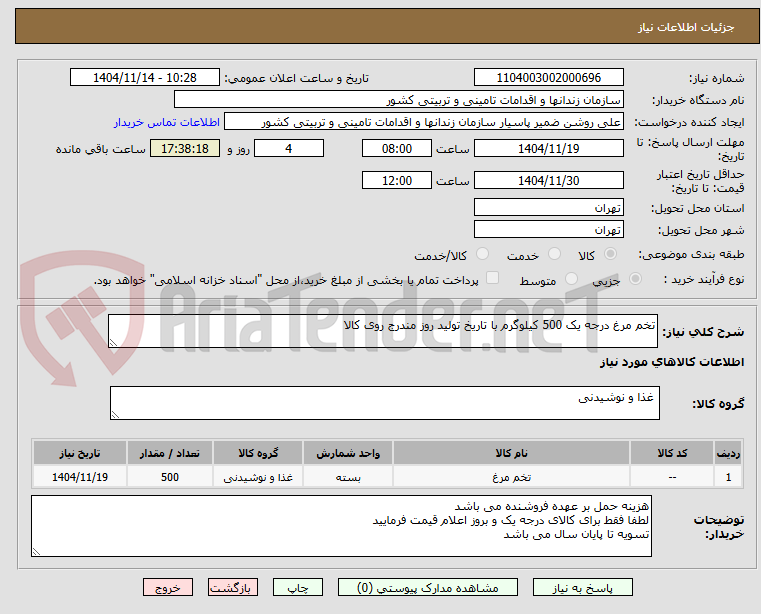Image resolution: width=761 pixels, height=614 pixels.
Task: Click the 'تعداد / مقدار' column header
Action: [x=170, y=453]
